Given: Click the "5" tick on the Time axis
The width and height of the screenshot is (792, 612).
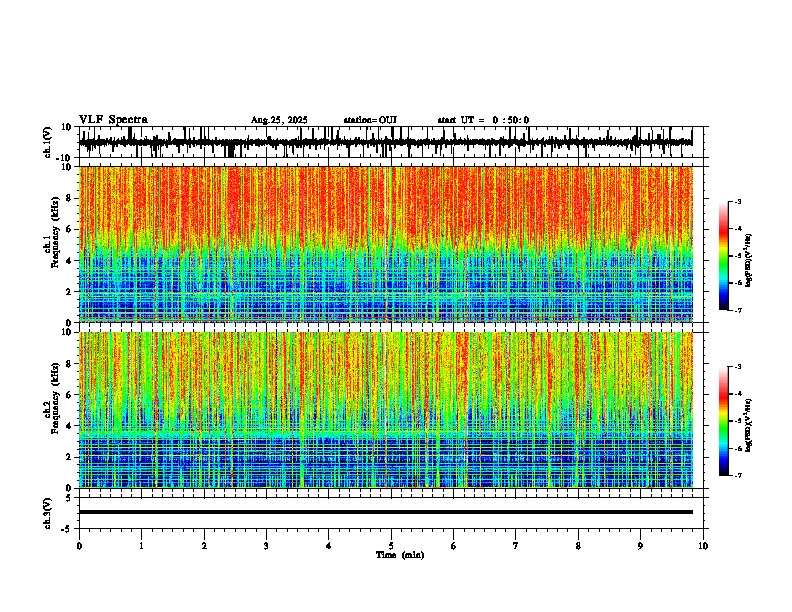Looking at the screenshot, I should pyautogui.click(x=391, y=546).
